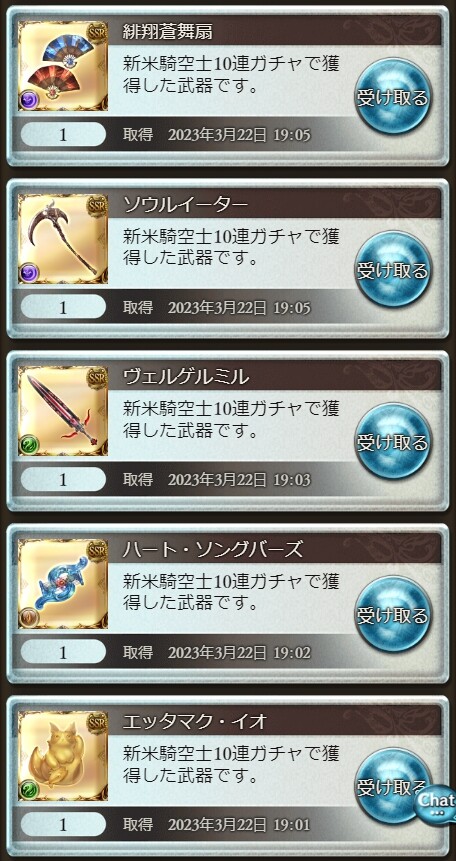Open the ハート・ソングバーズ weapon icon
Viewport: 456px width, 861px height.
(63, 583)
